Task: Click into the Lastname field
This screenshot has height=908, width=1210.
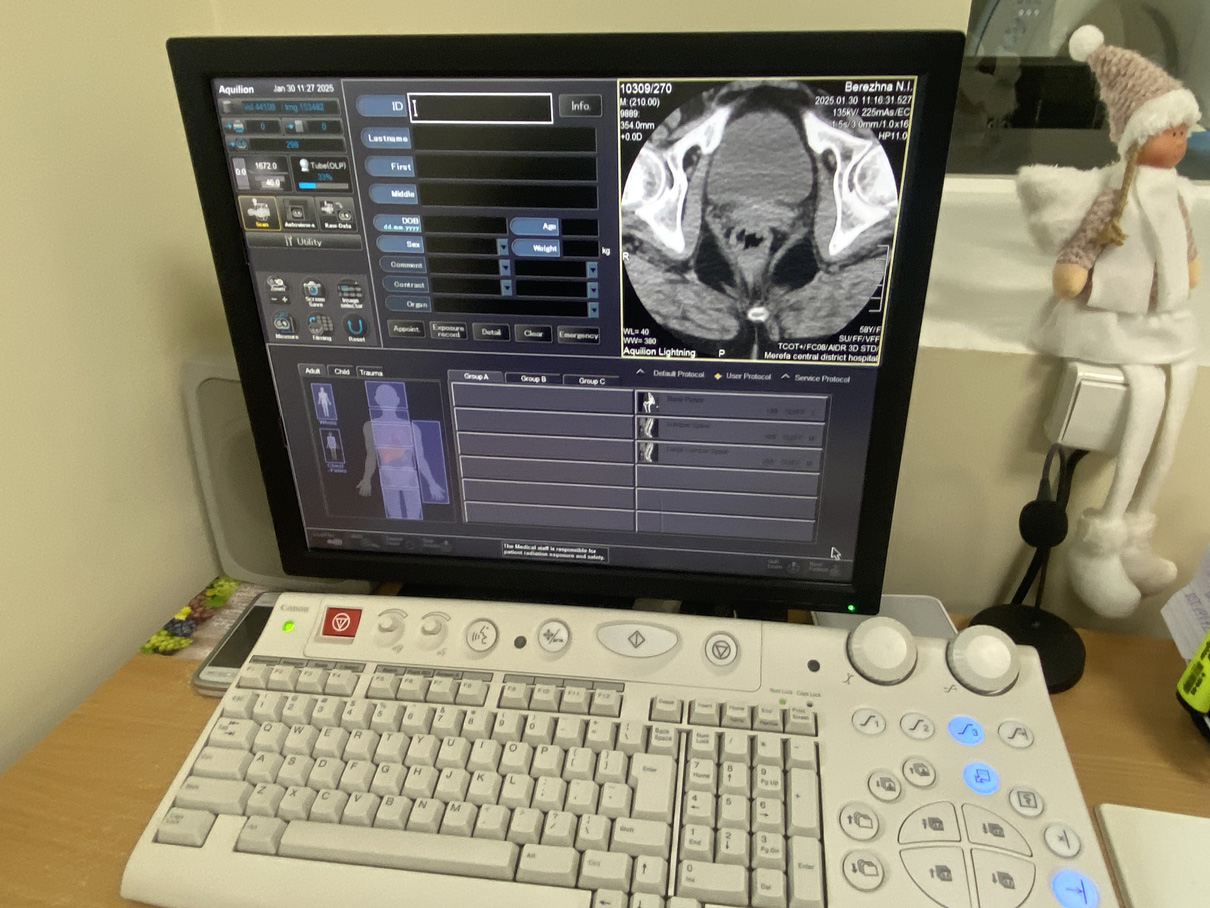Action: [505, 140]
